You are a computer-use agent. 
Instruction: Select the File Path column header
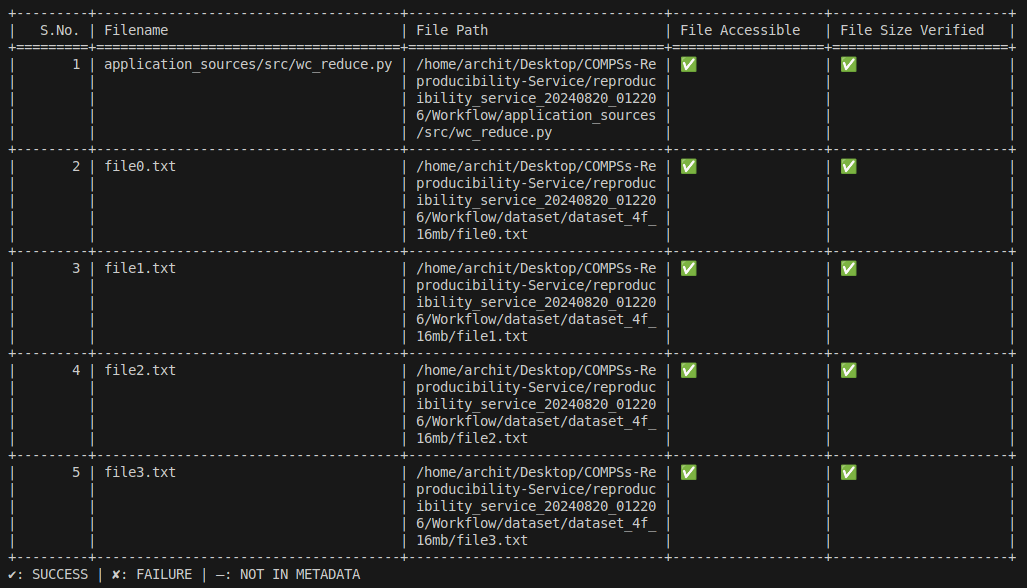tap(452, 29)
